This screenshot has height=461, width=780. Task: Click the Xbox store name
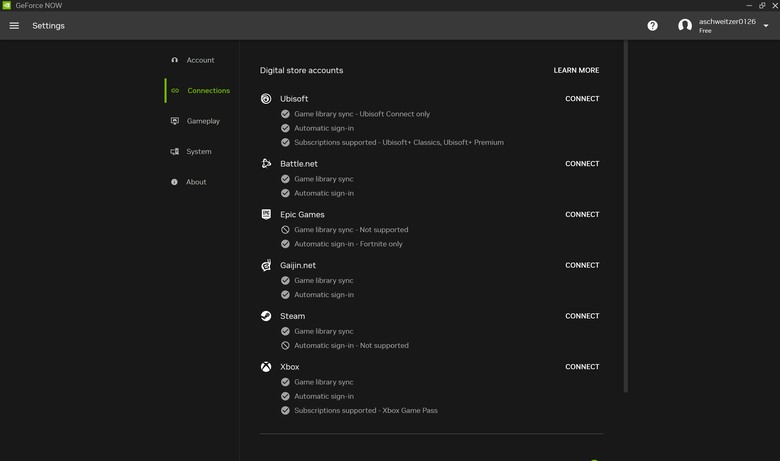click(290, 367)
